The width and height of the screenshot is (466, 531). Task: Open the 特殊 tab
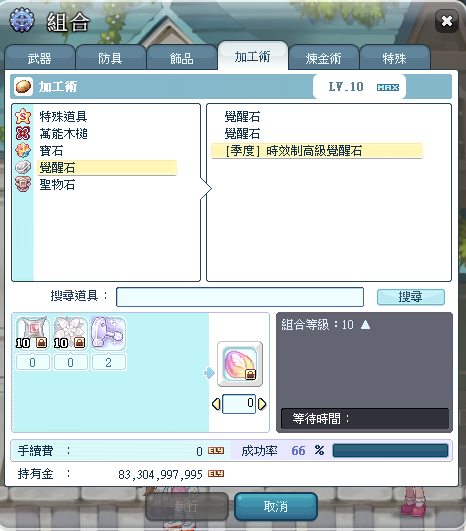(395, 58)
